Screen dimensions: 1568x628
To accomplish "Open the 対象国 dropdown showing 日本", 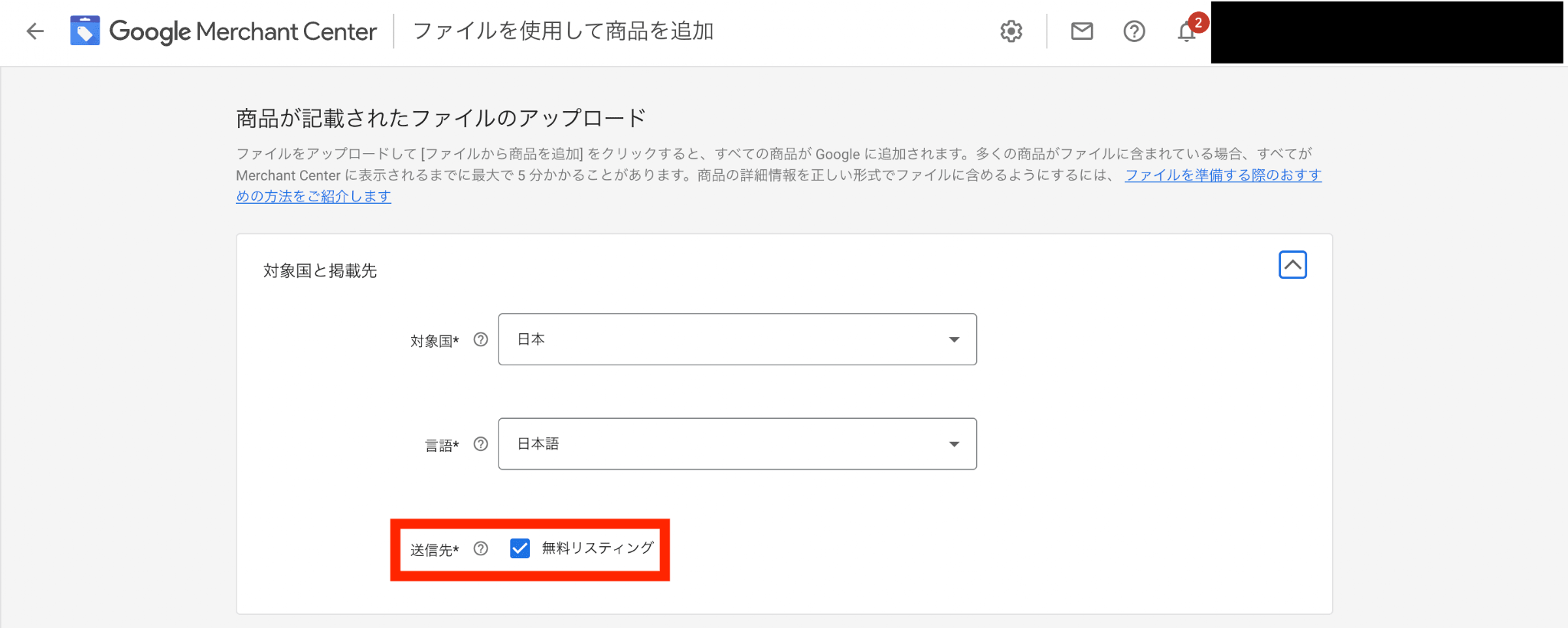I will [737, 339].
